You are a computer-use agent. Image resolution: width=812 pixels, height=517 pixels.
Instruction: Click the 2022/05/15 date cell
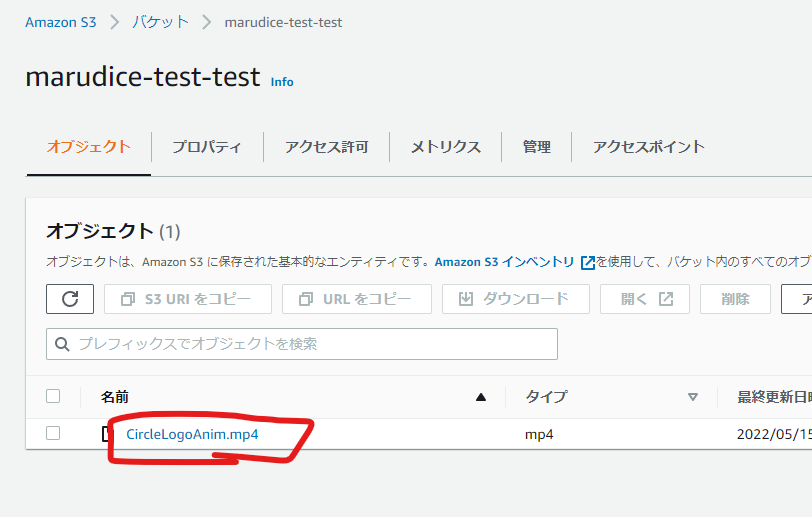tap(774, 434)
